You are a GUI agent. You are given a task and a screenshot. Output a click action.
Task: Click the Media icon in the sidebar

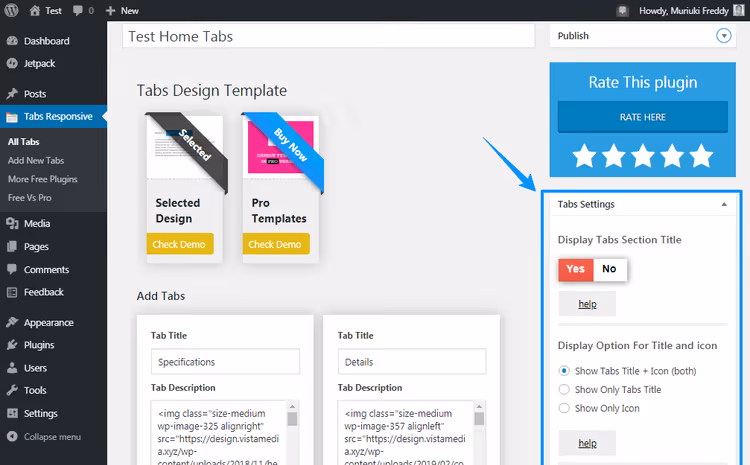tap(12, 223)
